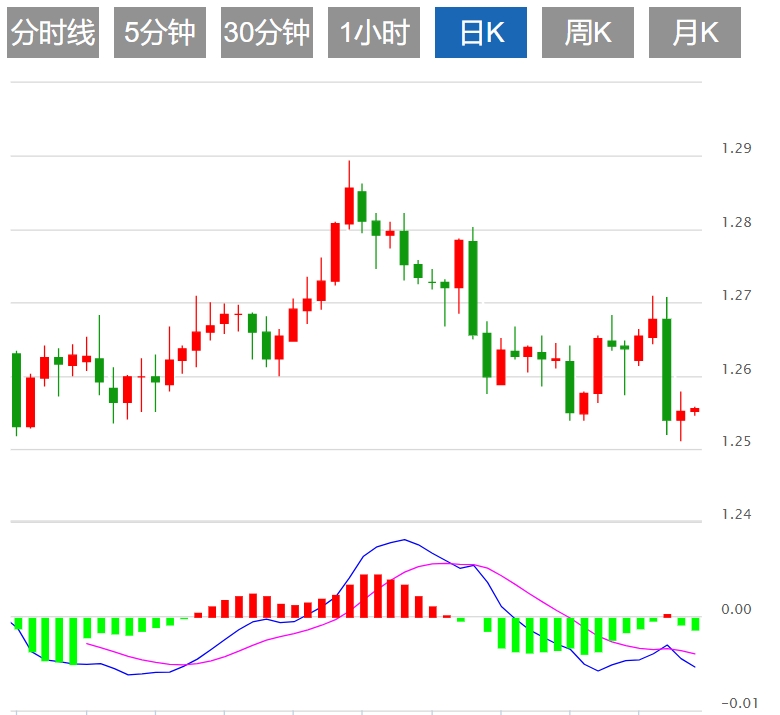Click the -0.01 MACD axis label

pyautogui.click(x=739, y=703)
